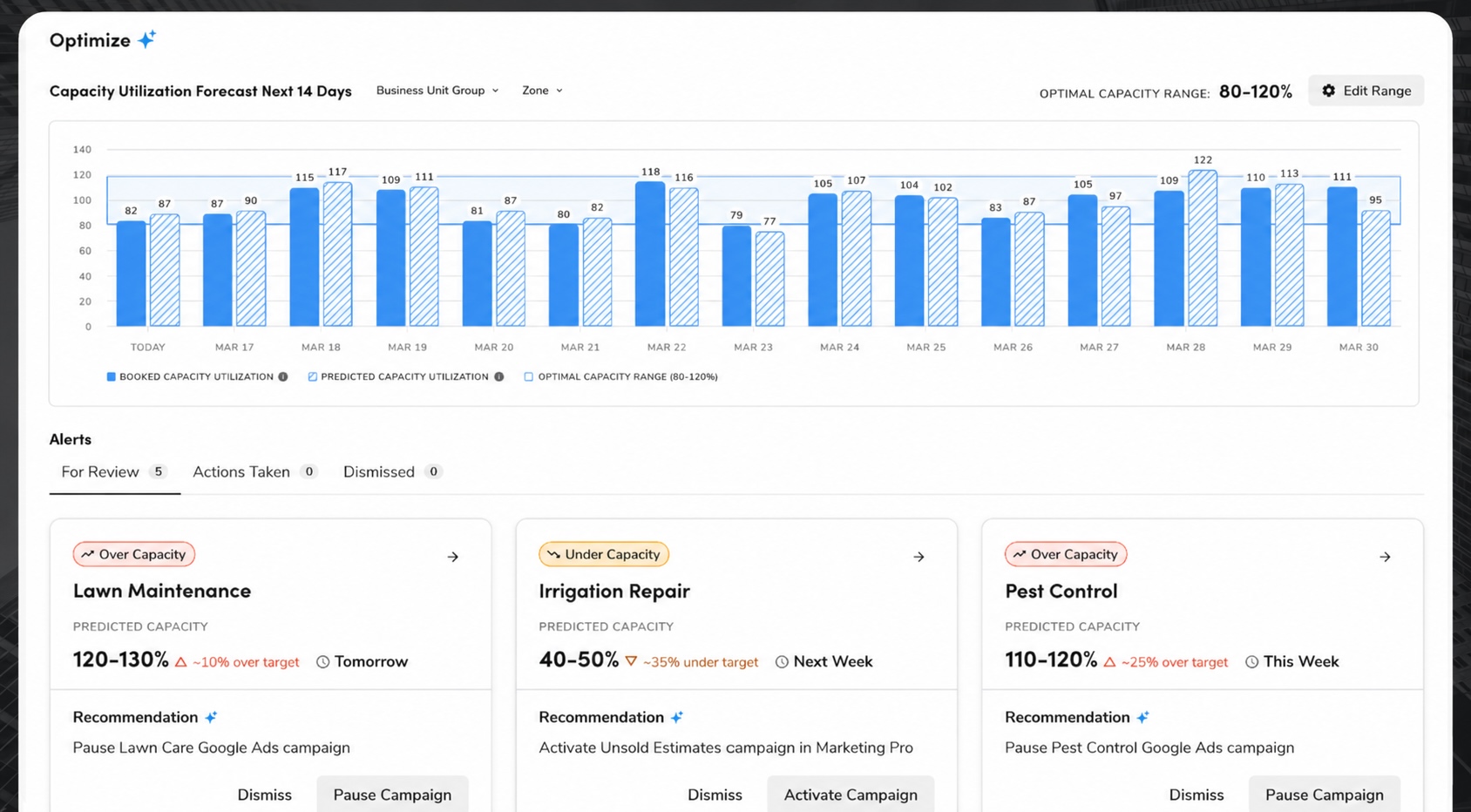Open info icon for Predicted Capacity Utilization

(x=499, y=377)
